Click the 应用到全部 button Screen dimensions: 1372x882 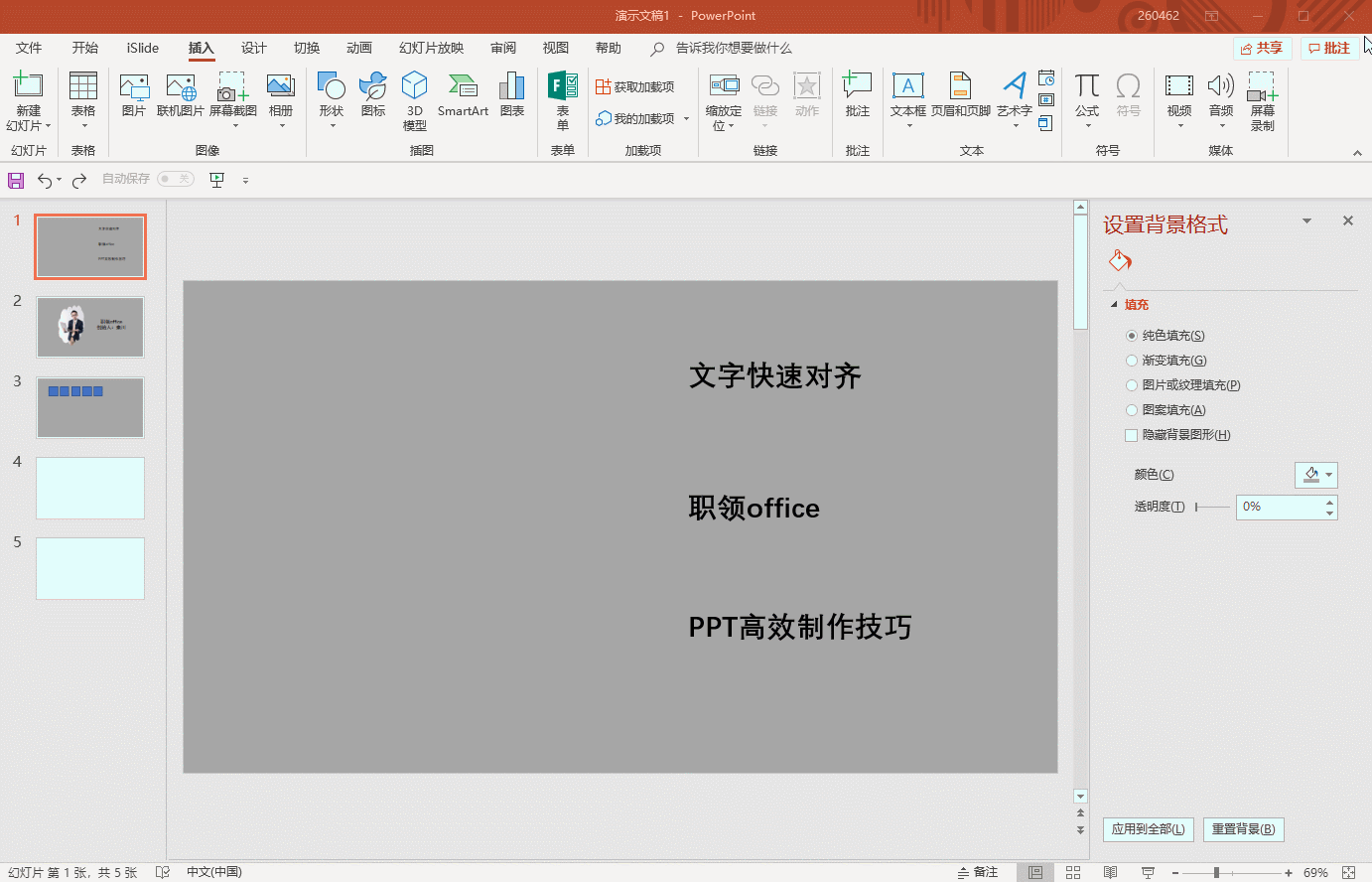1148,829
